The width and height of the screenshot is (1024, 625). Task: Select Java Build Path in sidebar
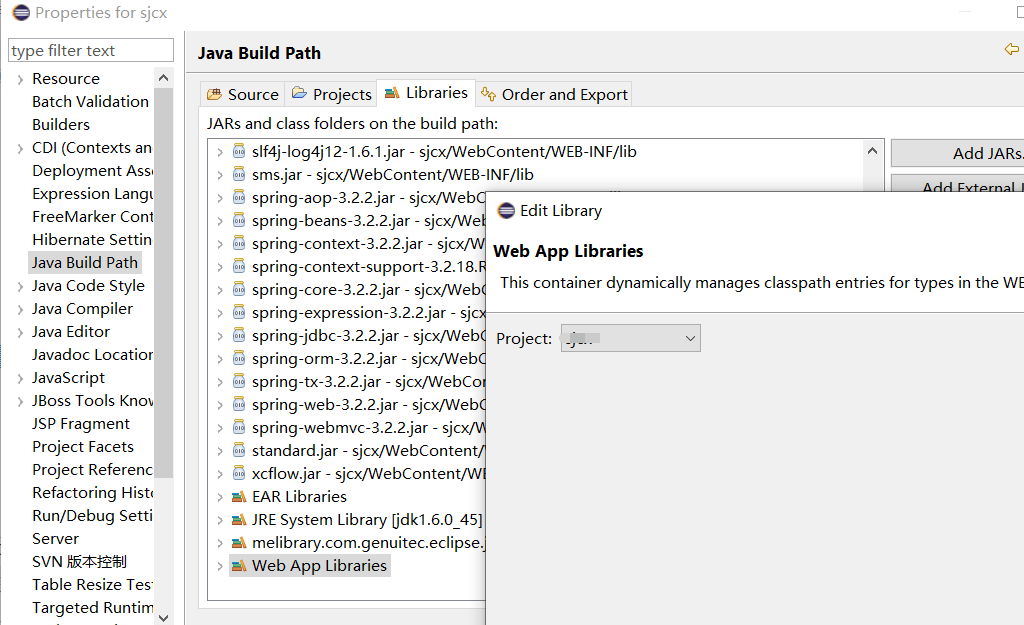click(85, 263)
